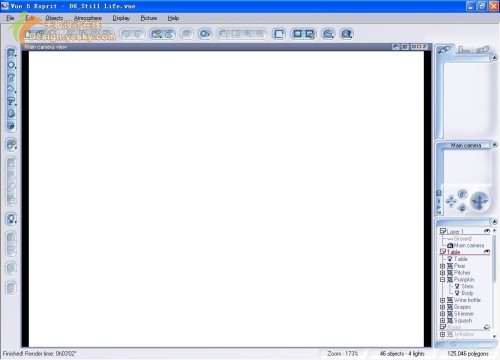Select the Grapes item in object list
This screenshot has width=500, height=360.
pyautogui.click(x=462, y=307)
